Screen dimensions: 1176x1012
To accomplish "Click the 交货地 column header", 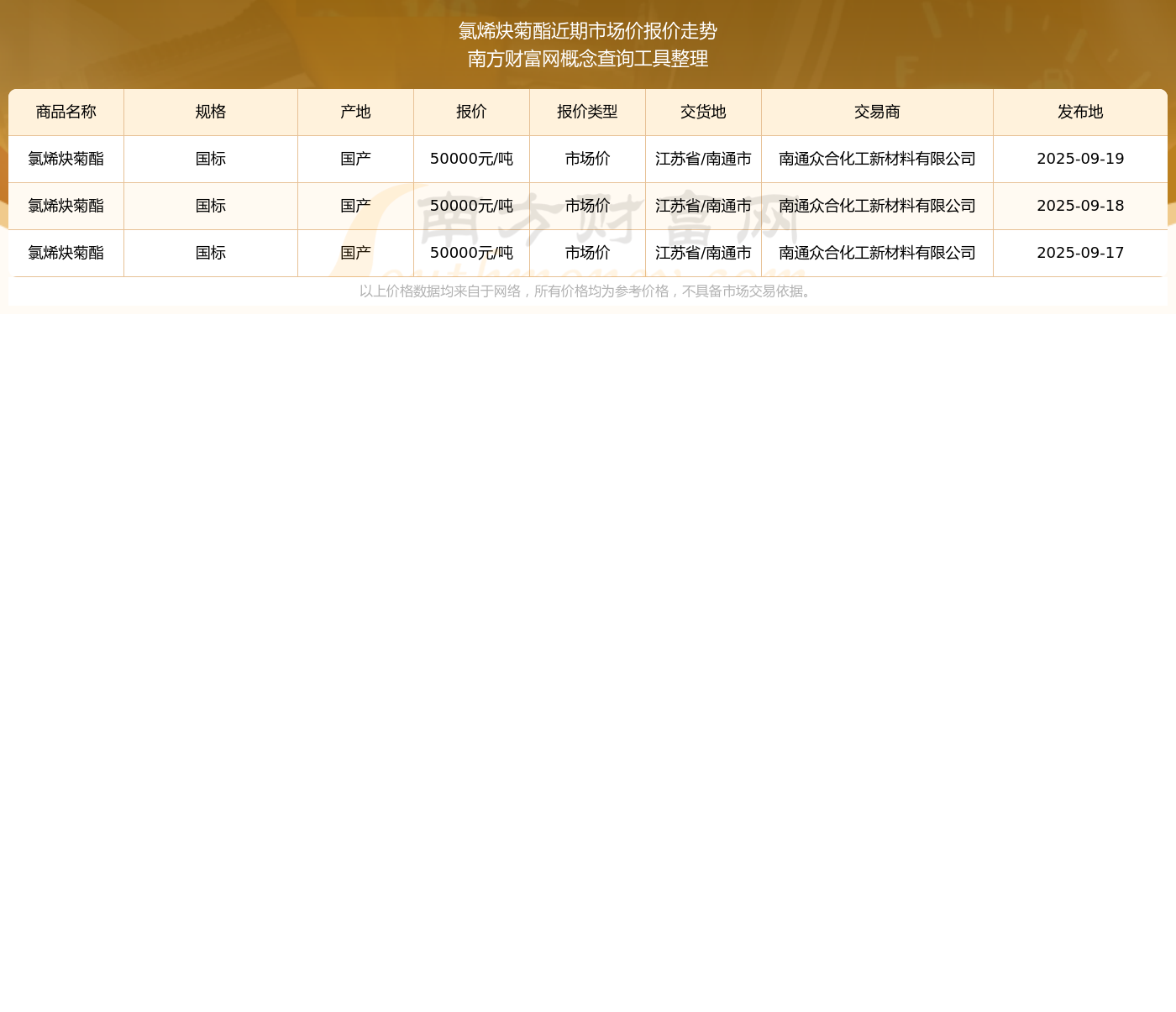I will tap(703, 112).
